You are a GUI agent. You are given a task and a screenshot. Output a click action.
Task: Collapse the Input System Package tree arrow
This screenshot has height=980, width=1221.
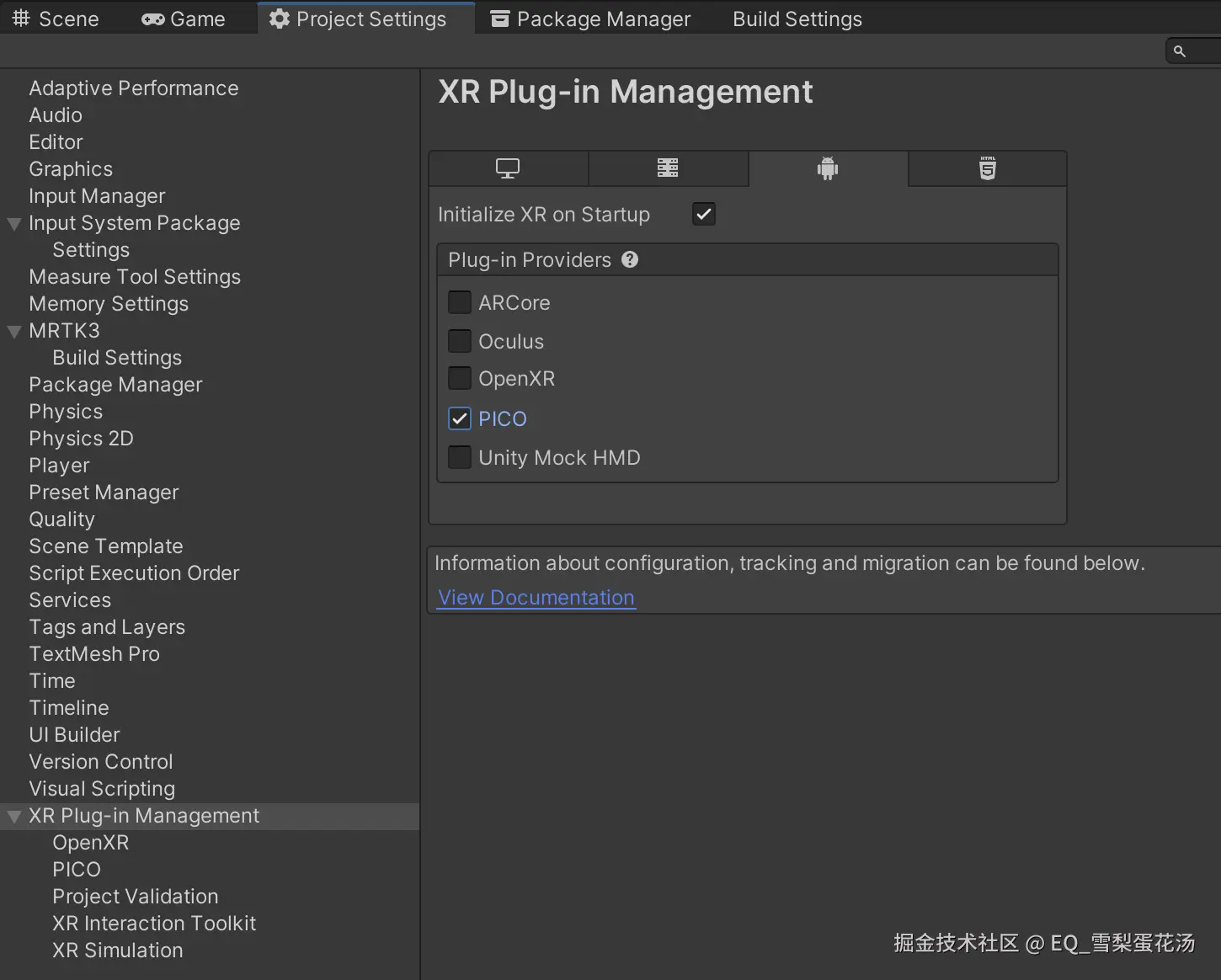[x=14, y=224]
